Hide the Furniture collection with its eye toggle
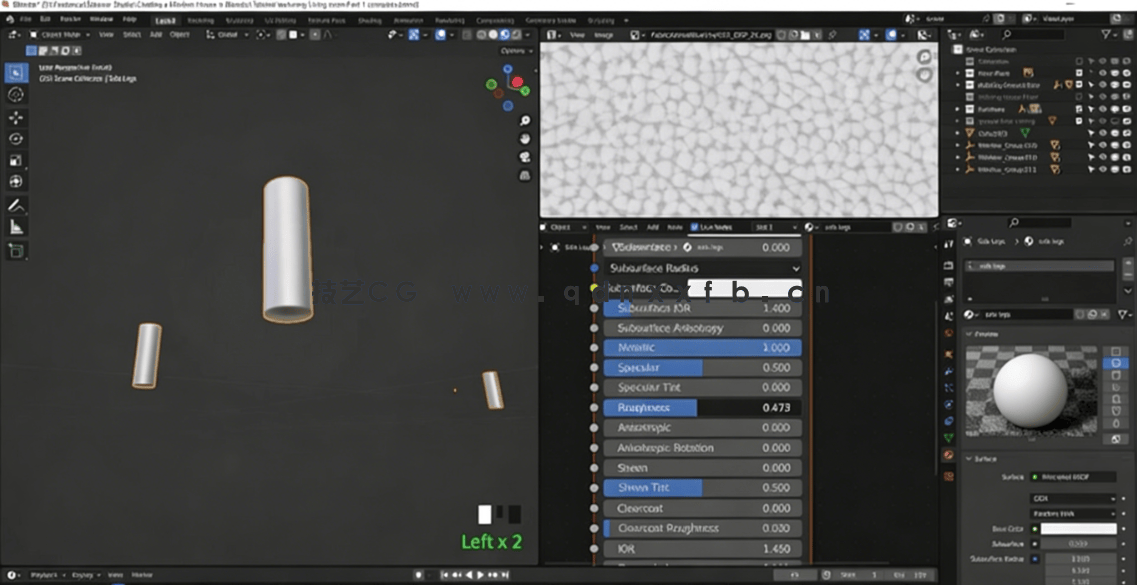 tap(1102, 108)
